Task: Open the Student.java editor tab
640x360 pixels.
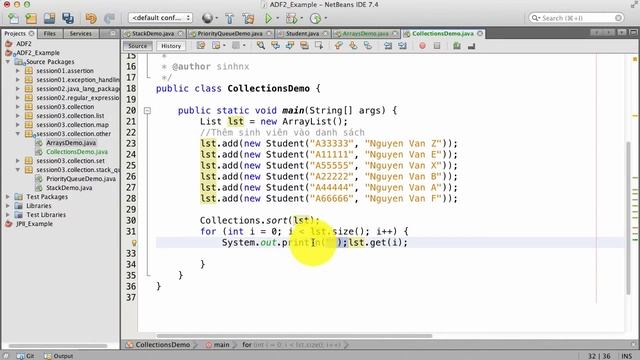Action: (x=302, y=33)
